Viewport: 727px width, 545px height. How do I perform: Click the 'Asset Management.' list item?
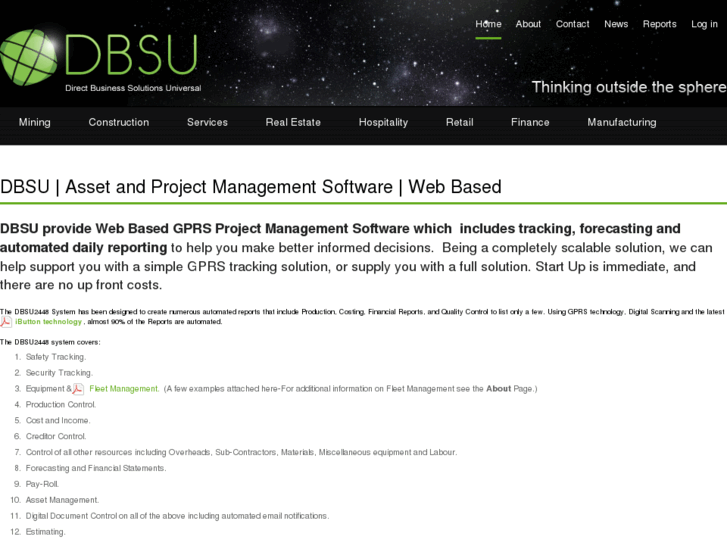(x=62, y=500)
